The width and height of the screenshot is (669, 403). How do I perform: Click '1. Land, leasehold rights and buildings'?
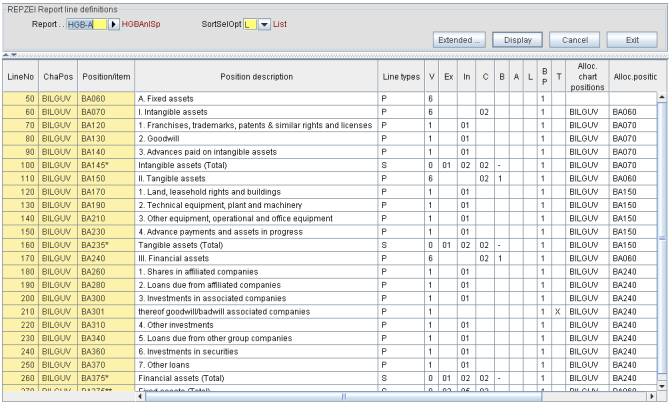[256, 192]
